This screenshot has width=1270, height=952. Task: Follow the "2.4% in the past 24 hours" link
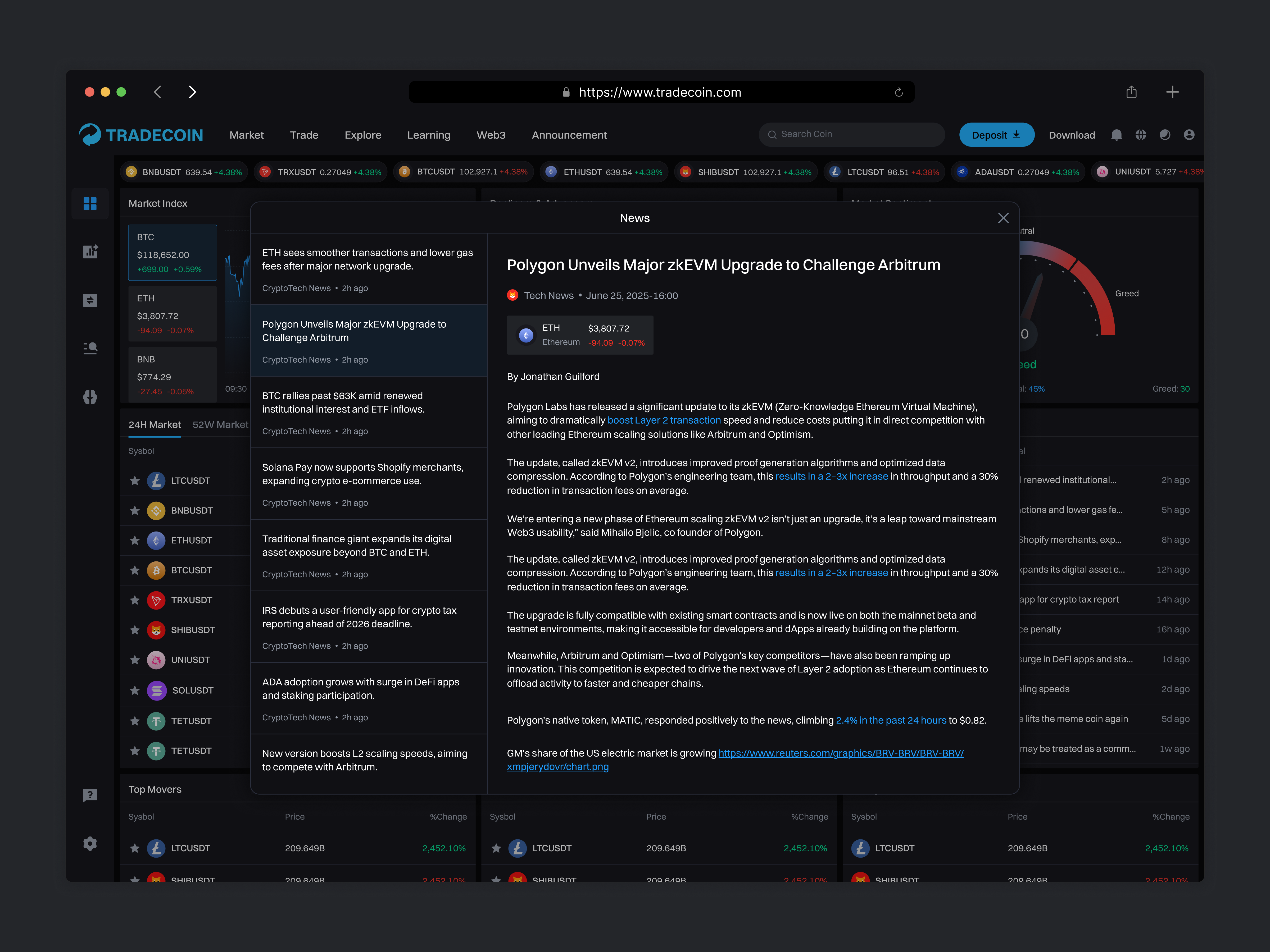[x=891, y=721]
